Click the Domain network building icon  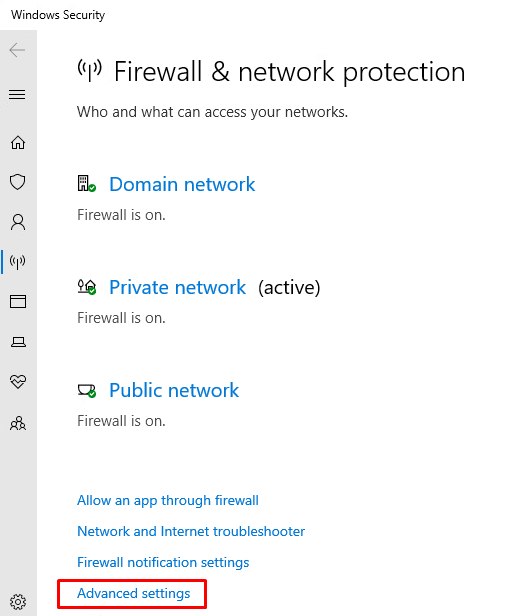click(86, 183)
